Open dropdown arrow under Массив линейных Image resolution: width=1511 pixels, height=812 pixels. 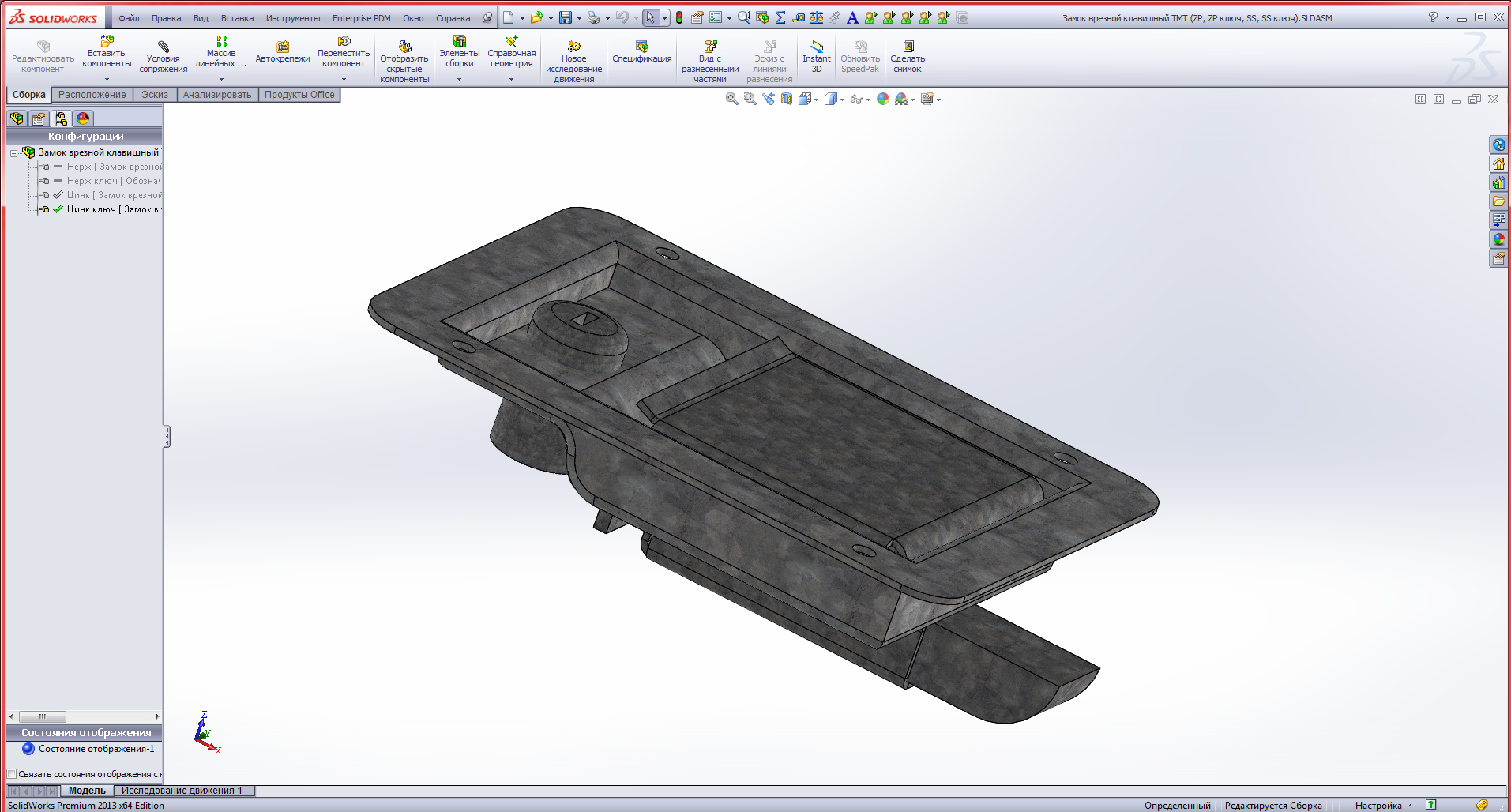coord(221,79)
